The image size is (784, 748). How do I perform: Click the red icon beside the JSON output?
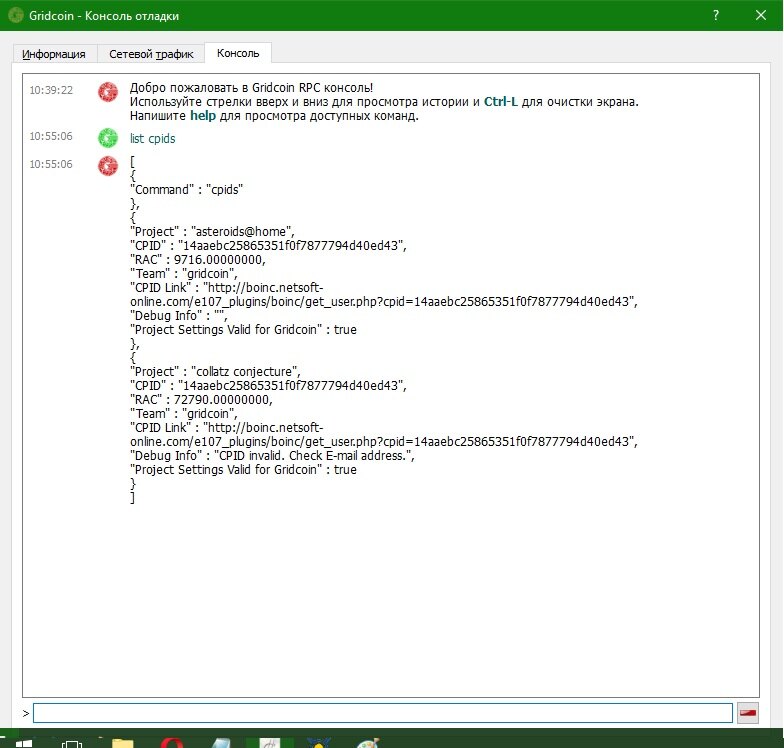(108, 165)
